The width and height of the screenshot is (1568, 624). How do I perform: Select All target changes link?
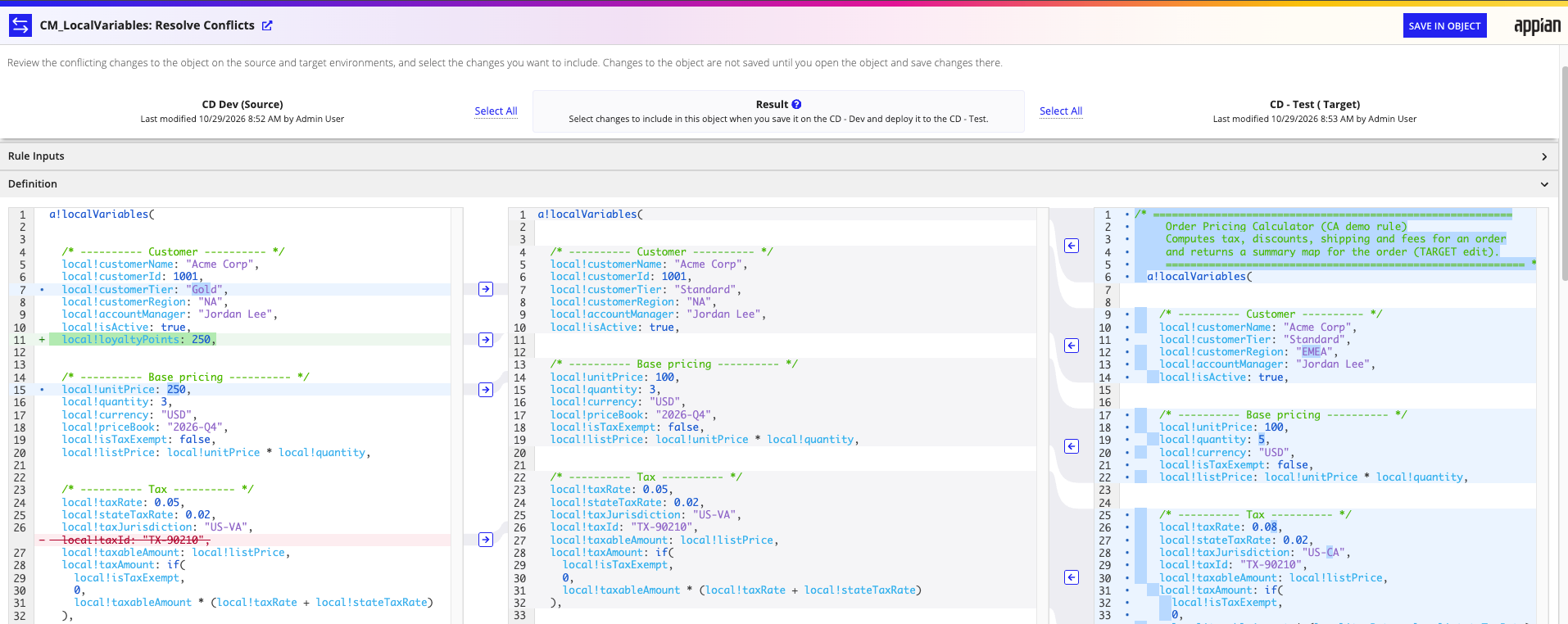(x=1061, y=111)
